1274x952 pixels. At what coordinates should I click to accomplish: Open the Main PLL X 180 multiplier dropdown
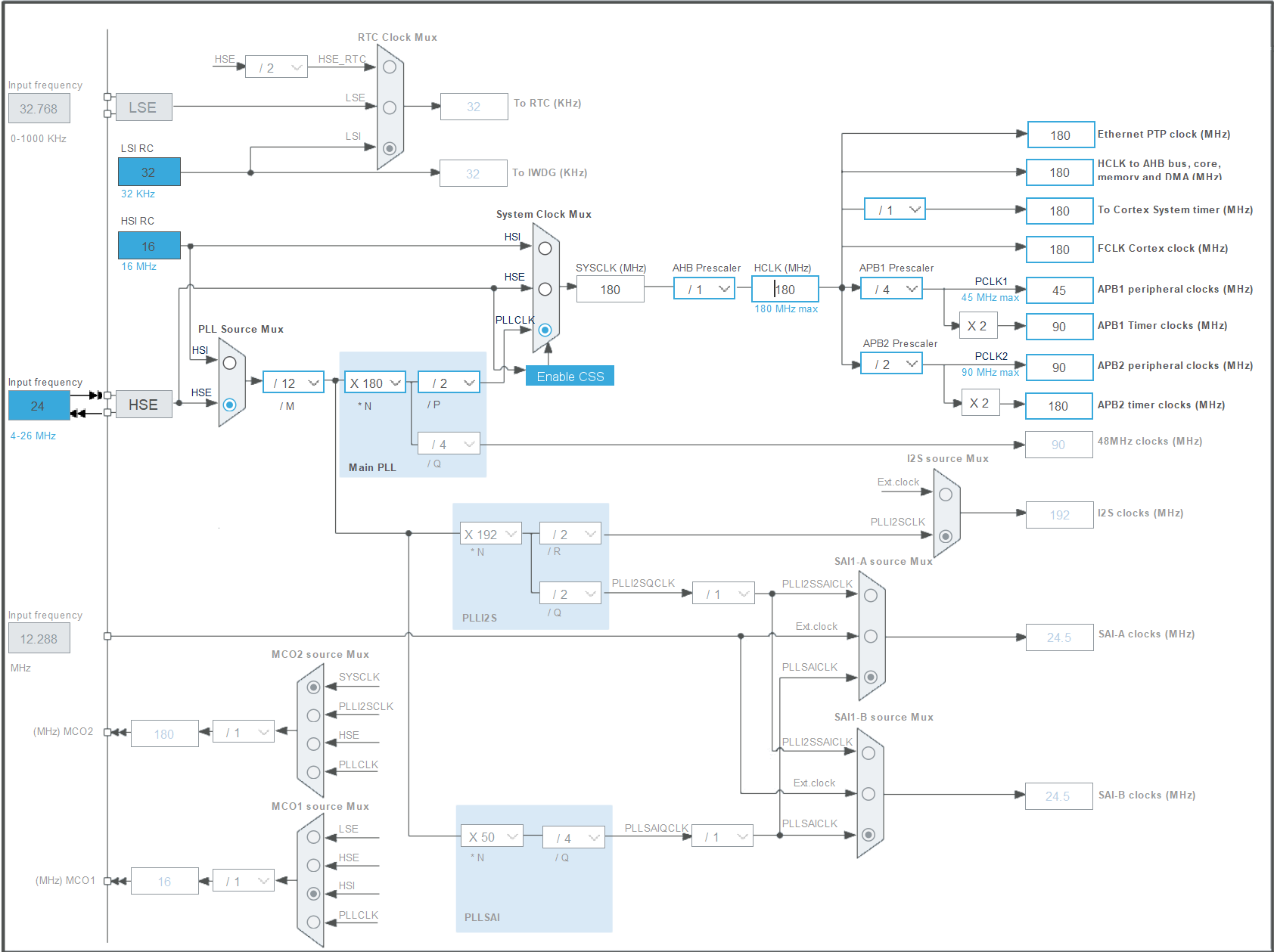point(374,383)
